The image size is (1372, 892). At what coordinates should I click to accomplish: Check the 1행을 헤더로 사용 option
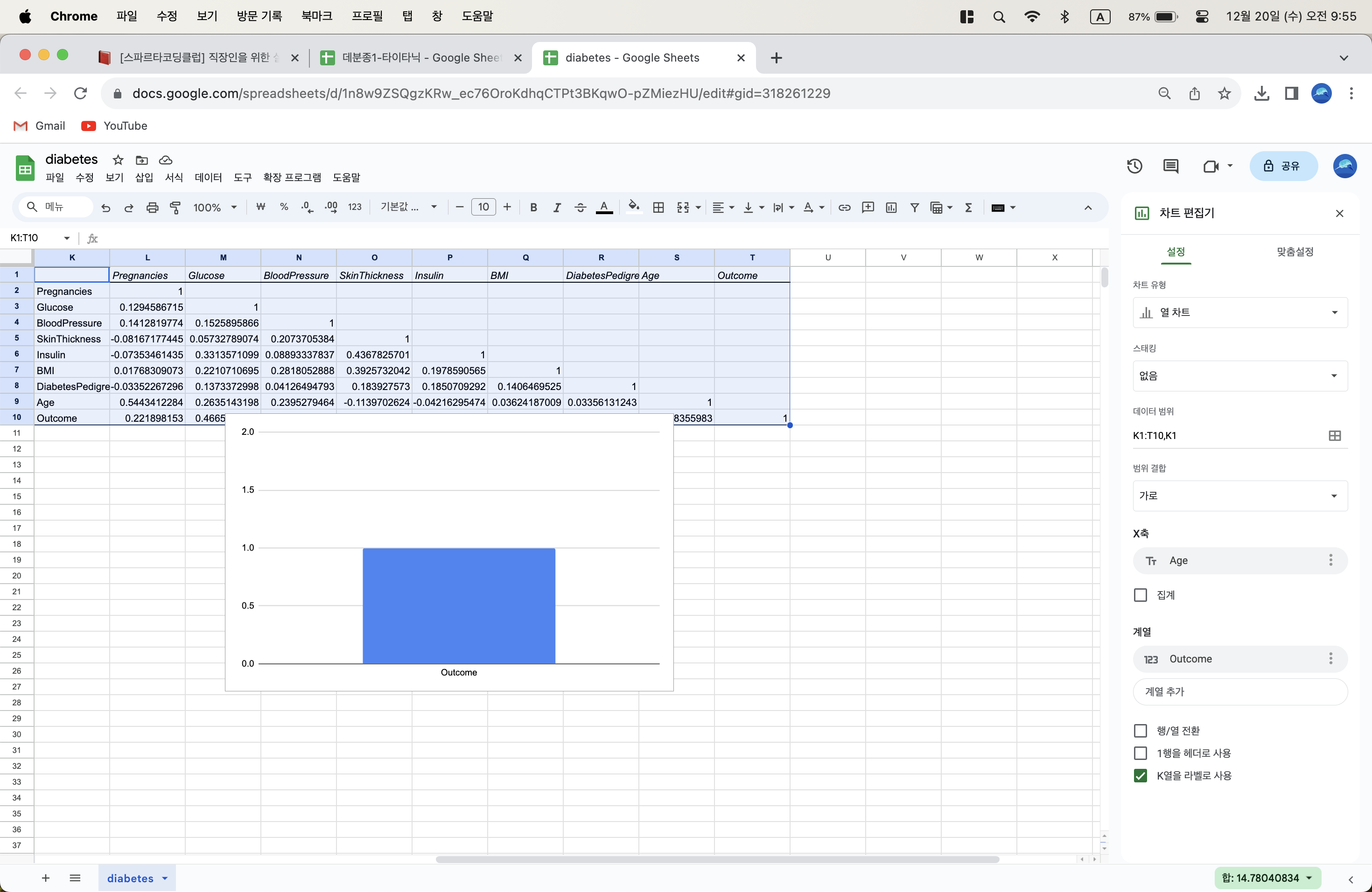point(1140,753)
